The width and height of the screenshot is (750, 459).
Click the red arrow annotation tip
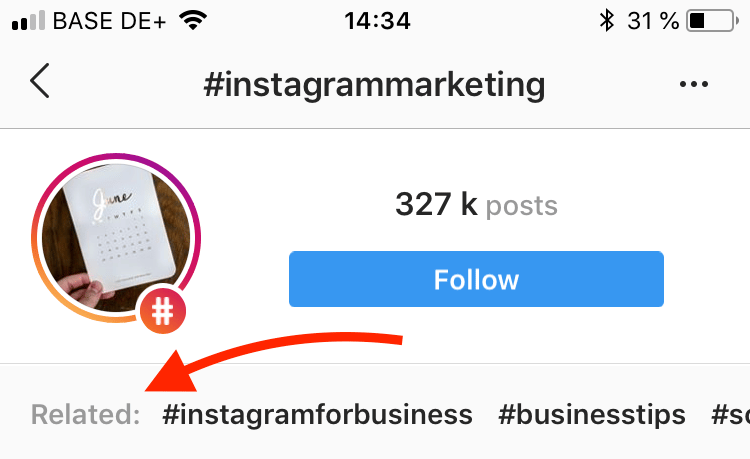pos(158,384)
